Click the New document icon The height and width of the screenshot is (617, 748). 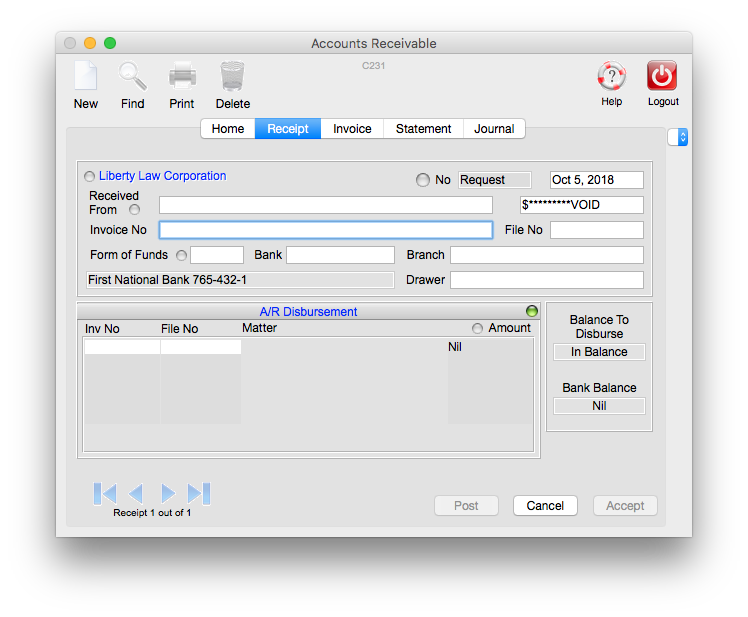click(86, 78)
